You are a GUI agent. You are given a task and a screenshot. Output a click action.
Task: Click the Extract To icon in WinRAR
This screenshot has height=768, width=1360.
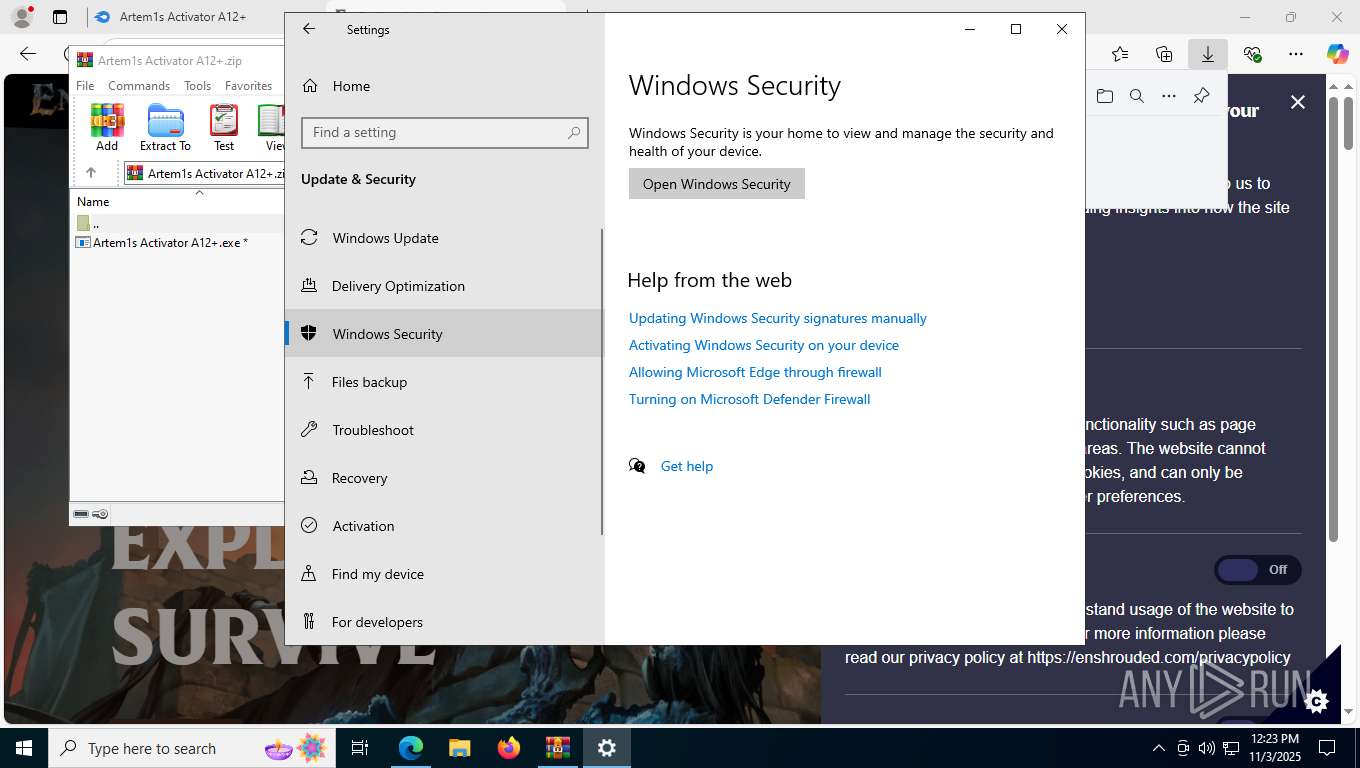[x=165, y=127]
